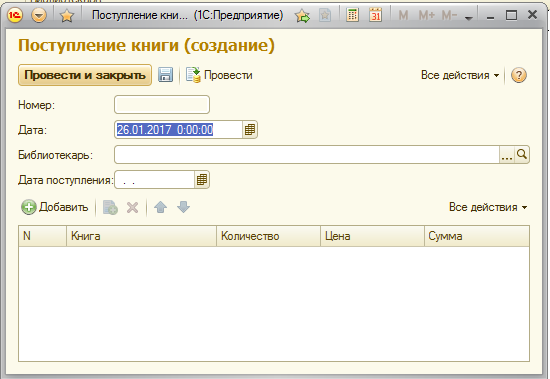The height and width of the screenshot is (379, 550).
Task: Click the Провести и закрыть button
Action: 85,75
